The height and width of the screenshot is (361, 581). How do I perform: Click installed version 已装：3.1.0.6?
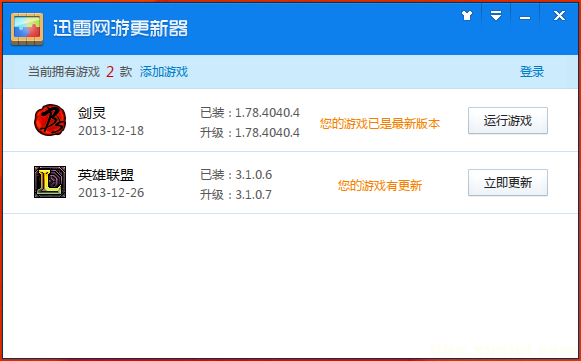coord(236,175)
